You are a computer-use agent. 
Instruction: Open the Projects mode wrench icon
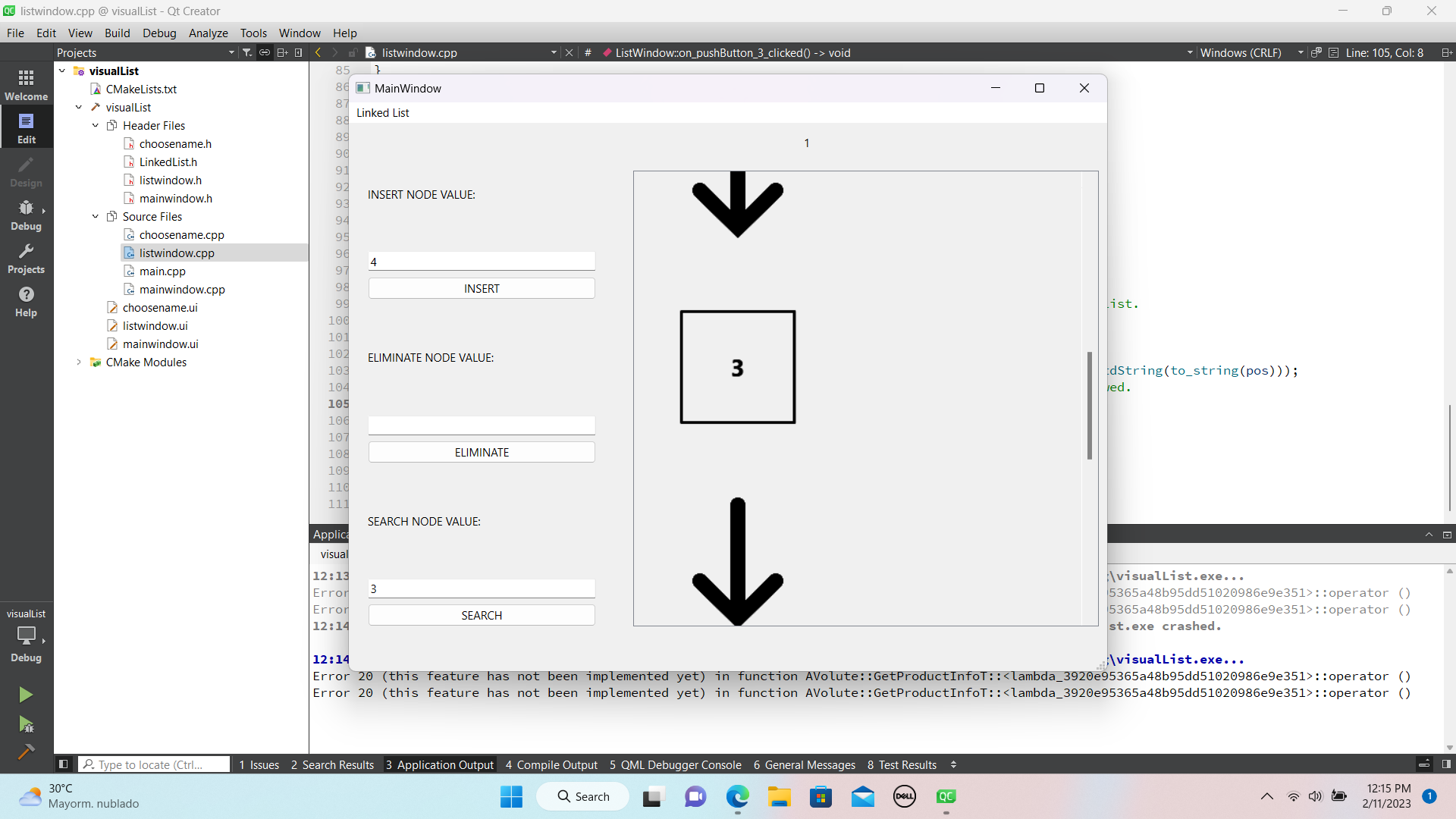click(x=26, y=258)
